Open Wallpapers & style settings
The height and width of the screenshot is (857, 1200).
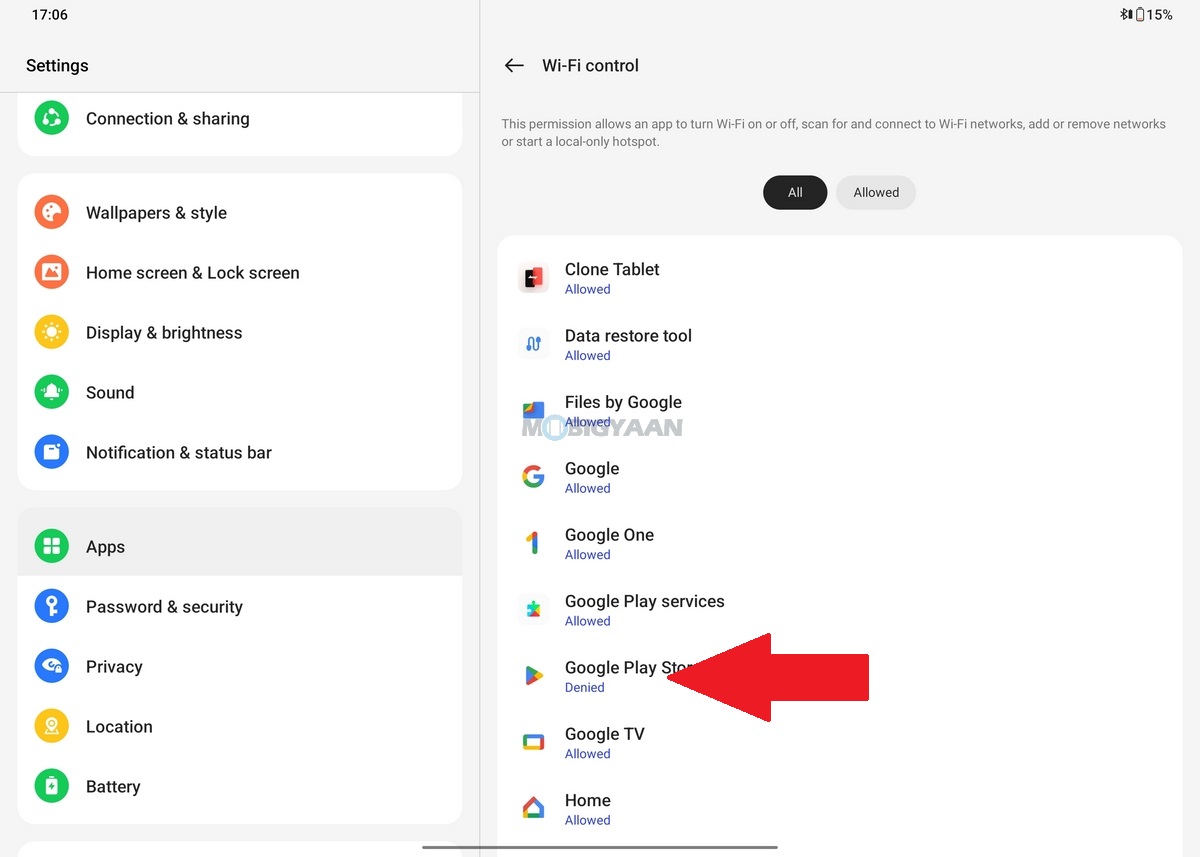(156, 213)
